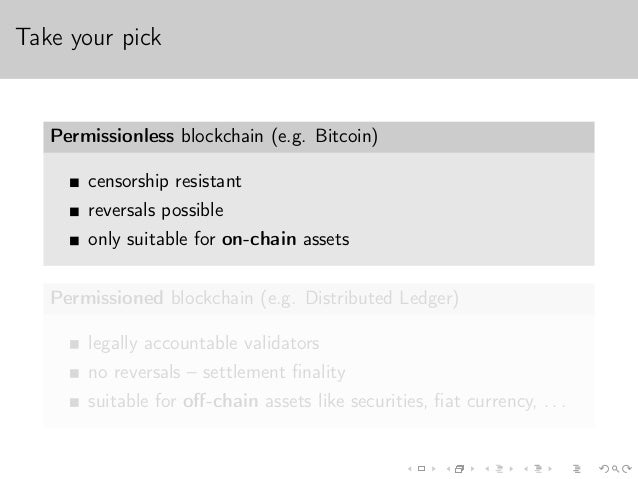Viewport: 638px width, 479px height.
Task: Advance to next frame with right arrow
Action: [x=472, y=469]
